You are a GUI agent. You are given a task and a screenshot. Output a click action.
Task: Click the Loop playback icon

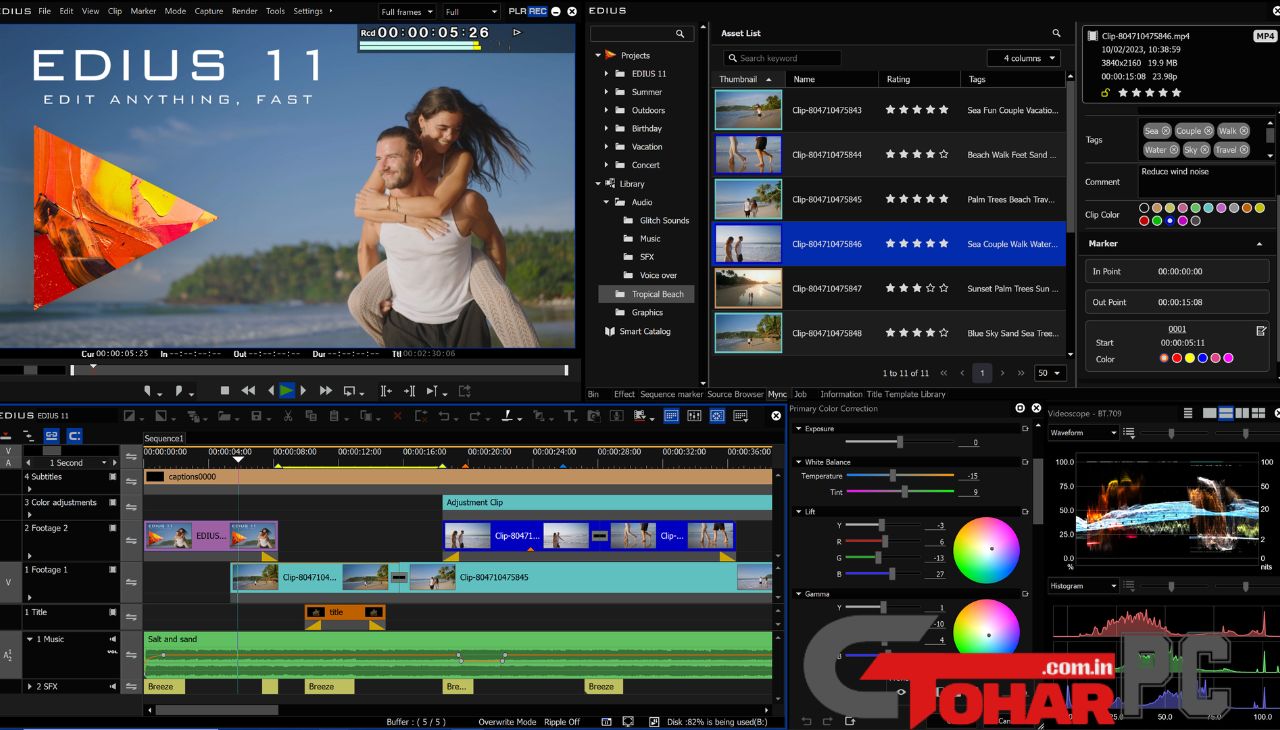point(349,391)
